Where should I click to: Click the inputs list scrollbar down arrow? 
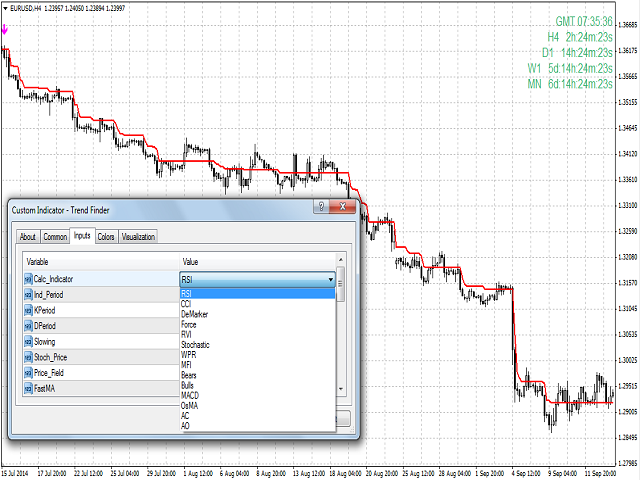point(341,389)
